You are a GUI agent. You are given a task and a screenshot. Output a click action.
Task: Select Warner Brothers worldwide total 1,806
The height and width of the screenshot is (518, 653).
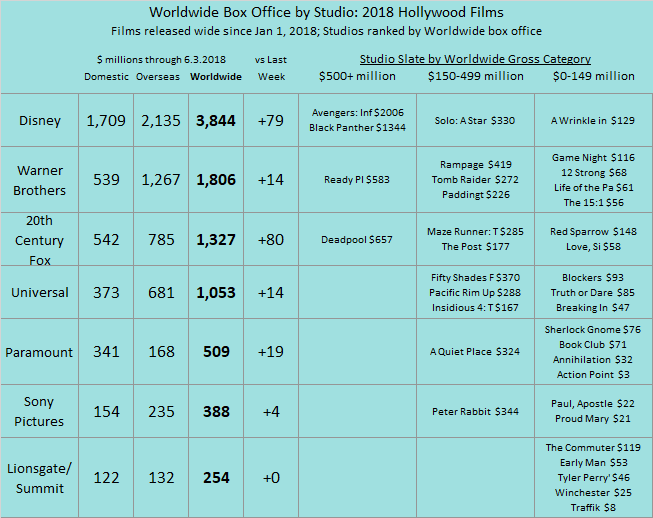pos(216,180)
